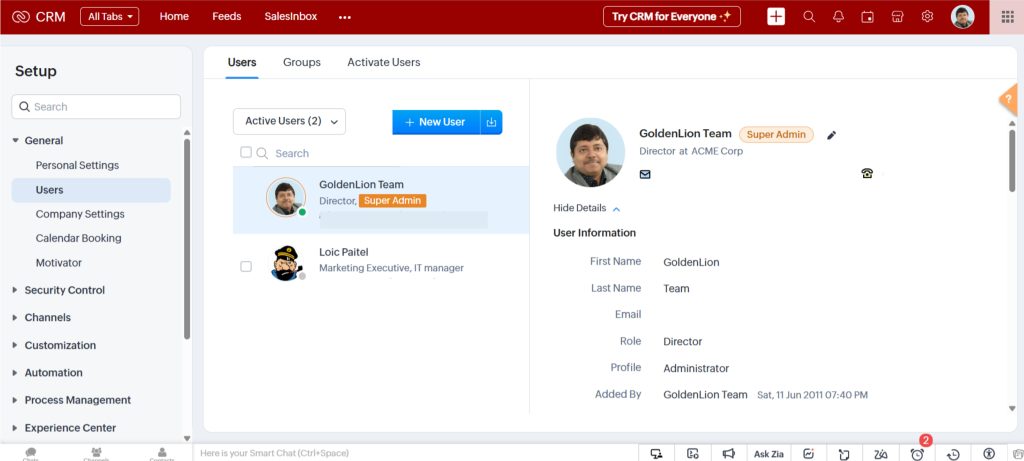Viewport: 1024px width, 461px height.
Task: Open the Active Users filter dropdown
Action: (x=289, y=121)
